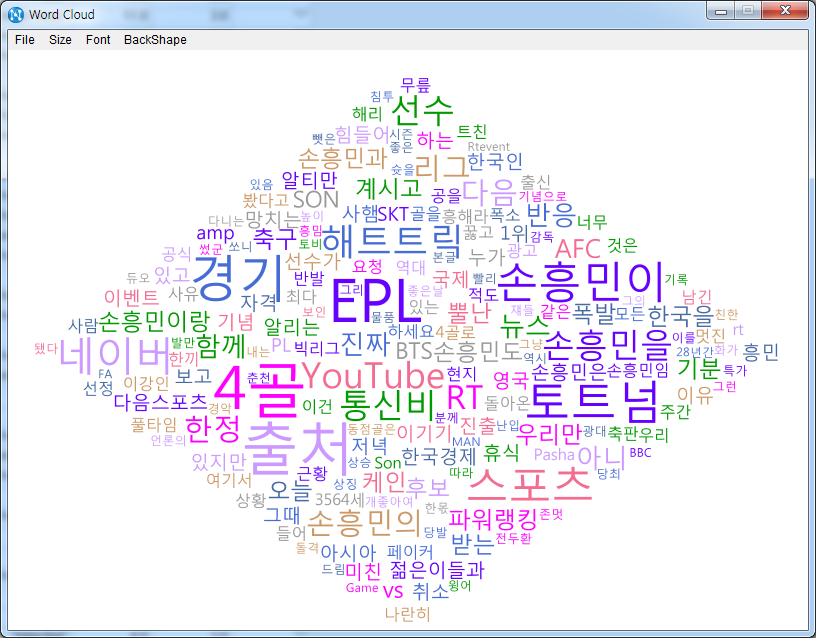
Task: Select the blue word "취소"
Action: pyautogui.click(x=430, y=591)
